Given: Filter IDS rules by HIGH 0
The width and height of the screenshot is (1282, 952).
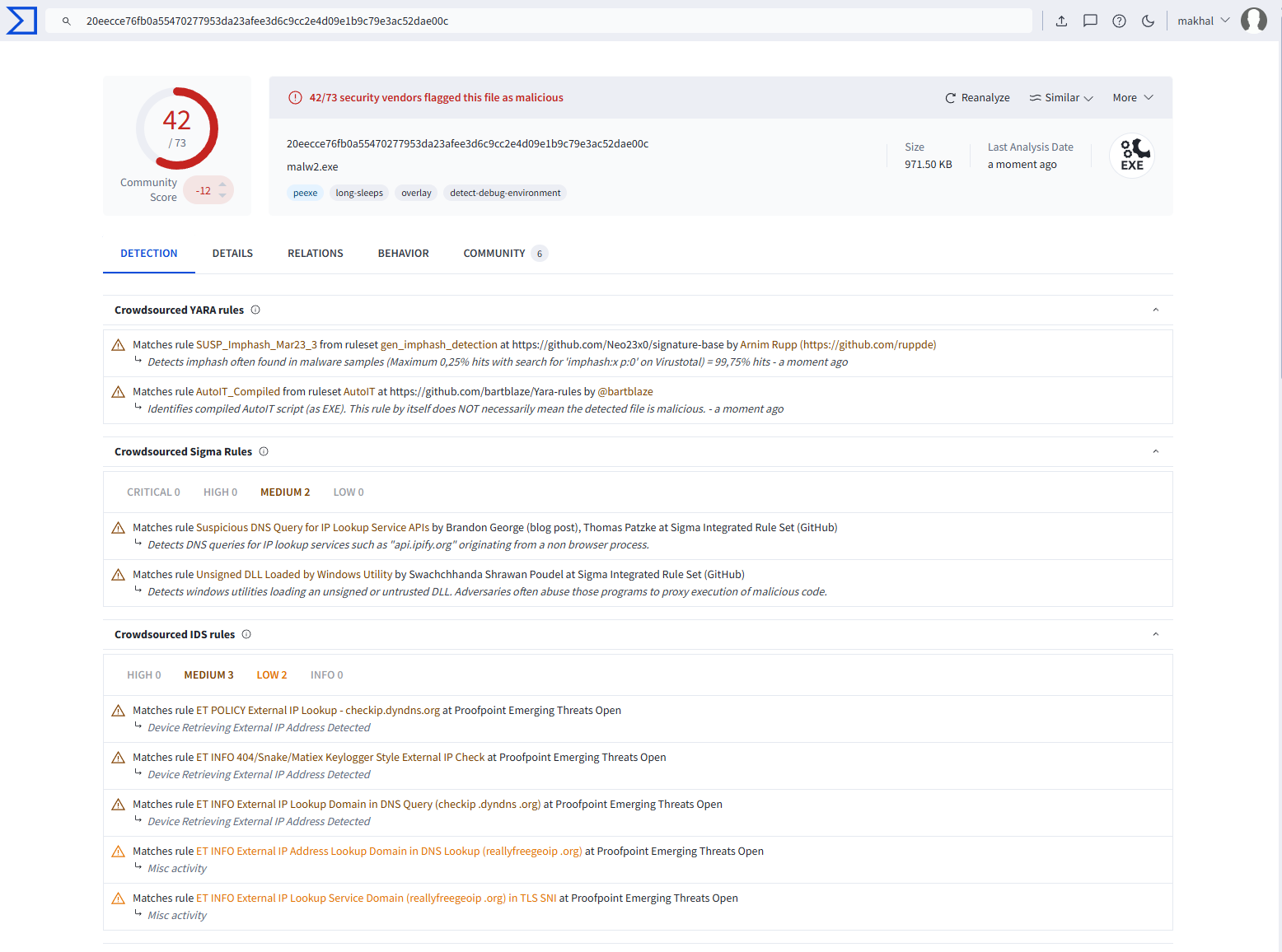Looking at the screenshot, I should [144, 675].
